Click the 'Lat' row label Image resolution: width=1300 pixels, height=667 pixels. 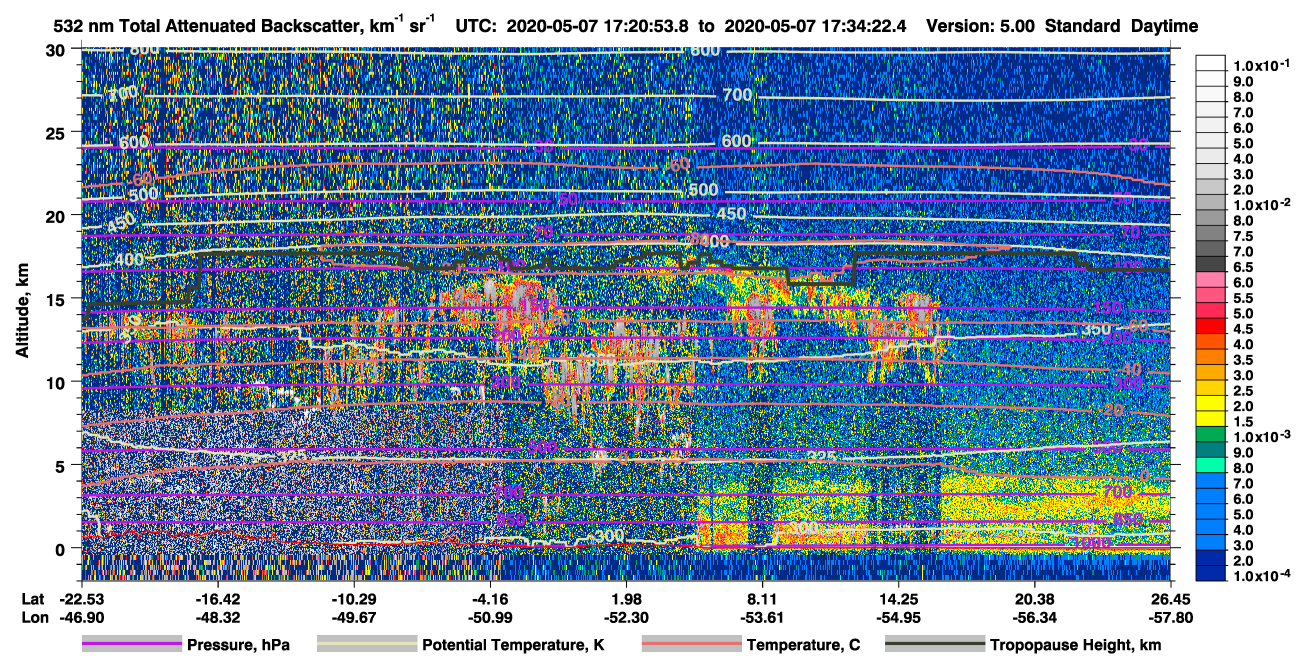click(34, 599)
